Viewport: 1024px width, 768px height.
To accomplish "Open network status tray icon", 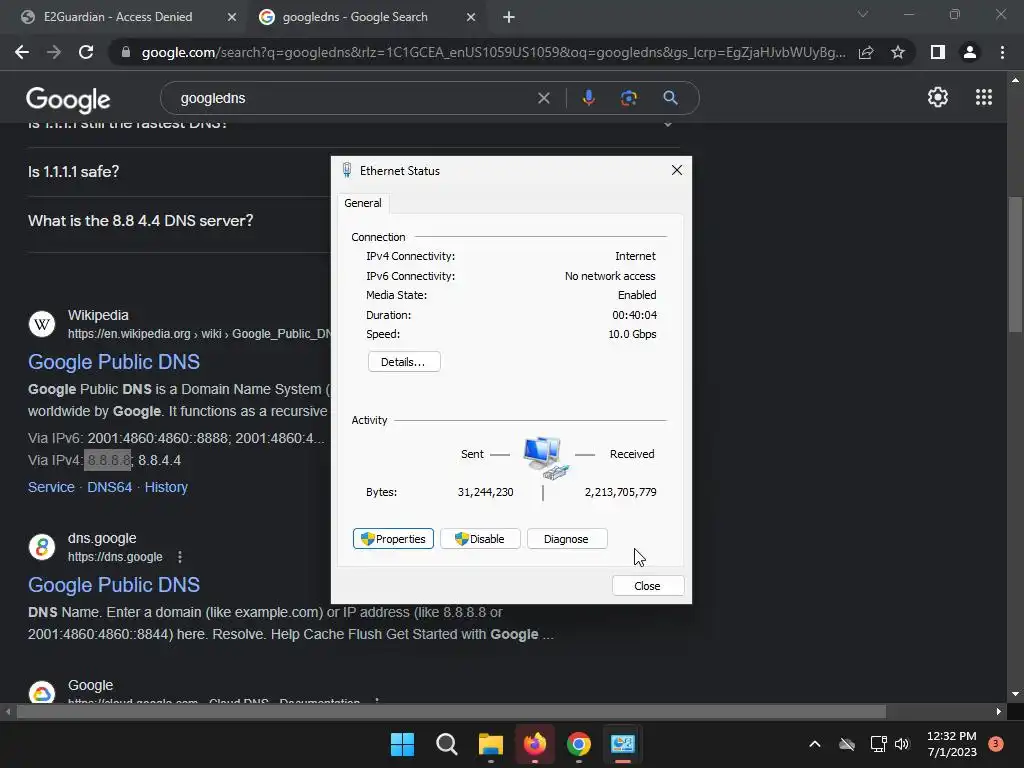I will coord(878,744).
